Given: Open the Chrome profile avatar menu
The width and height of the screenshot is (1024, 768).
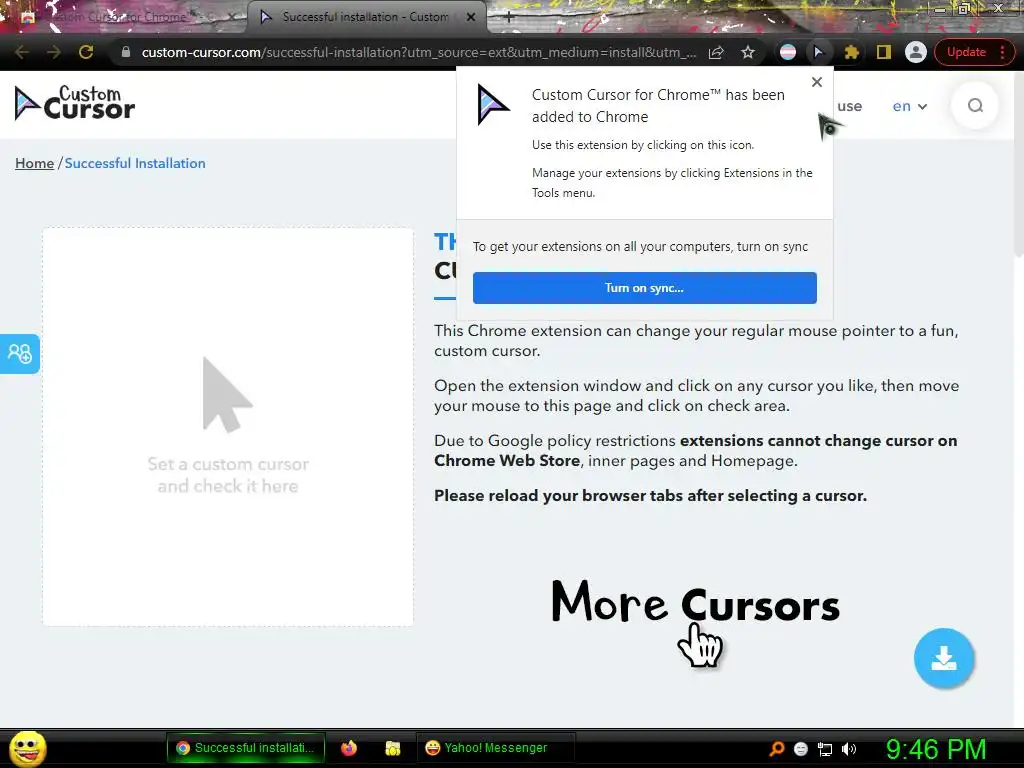Looking at the screenshot, I should 916,52.
